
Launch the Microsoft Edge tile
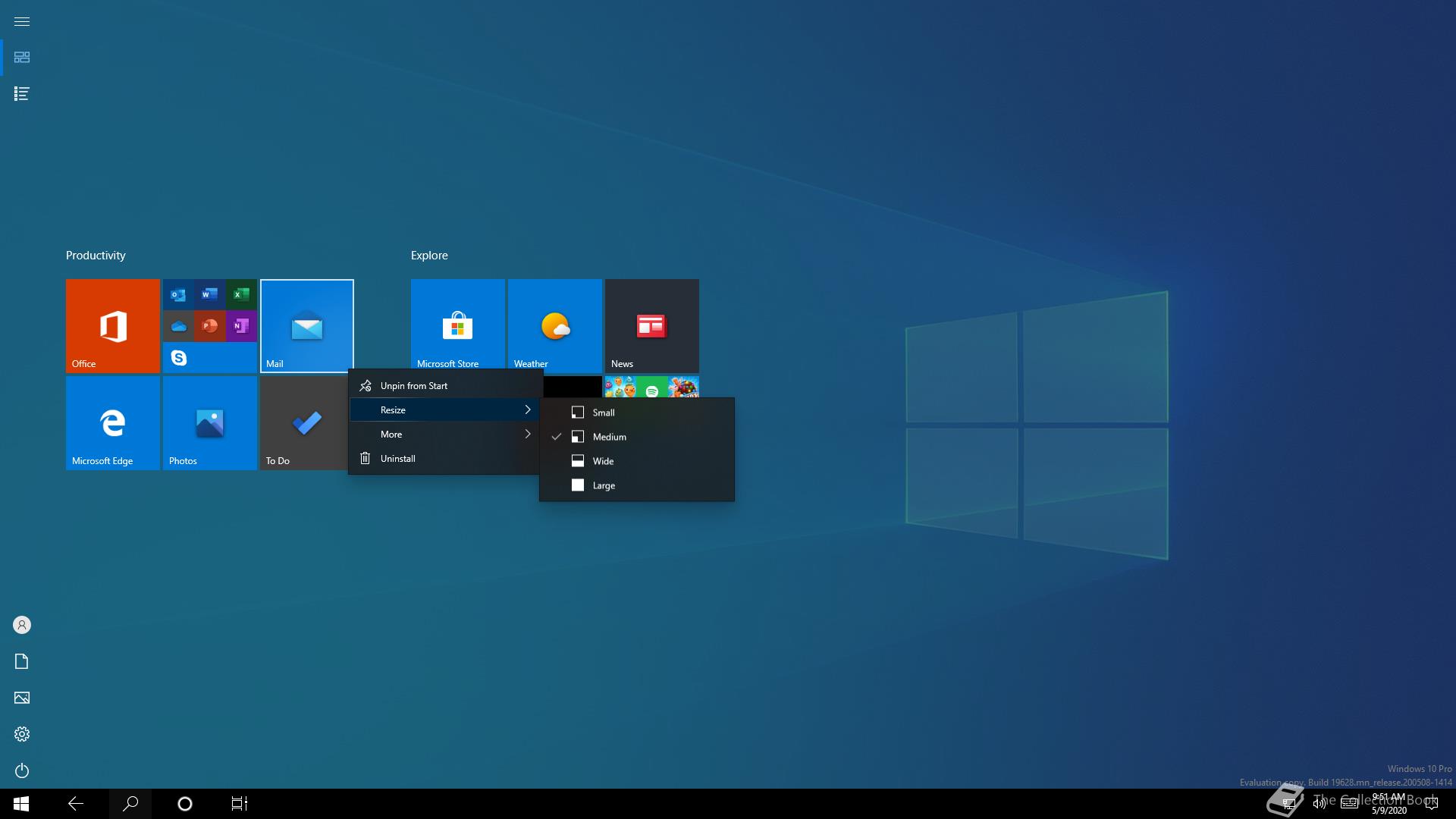[113, 423]
